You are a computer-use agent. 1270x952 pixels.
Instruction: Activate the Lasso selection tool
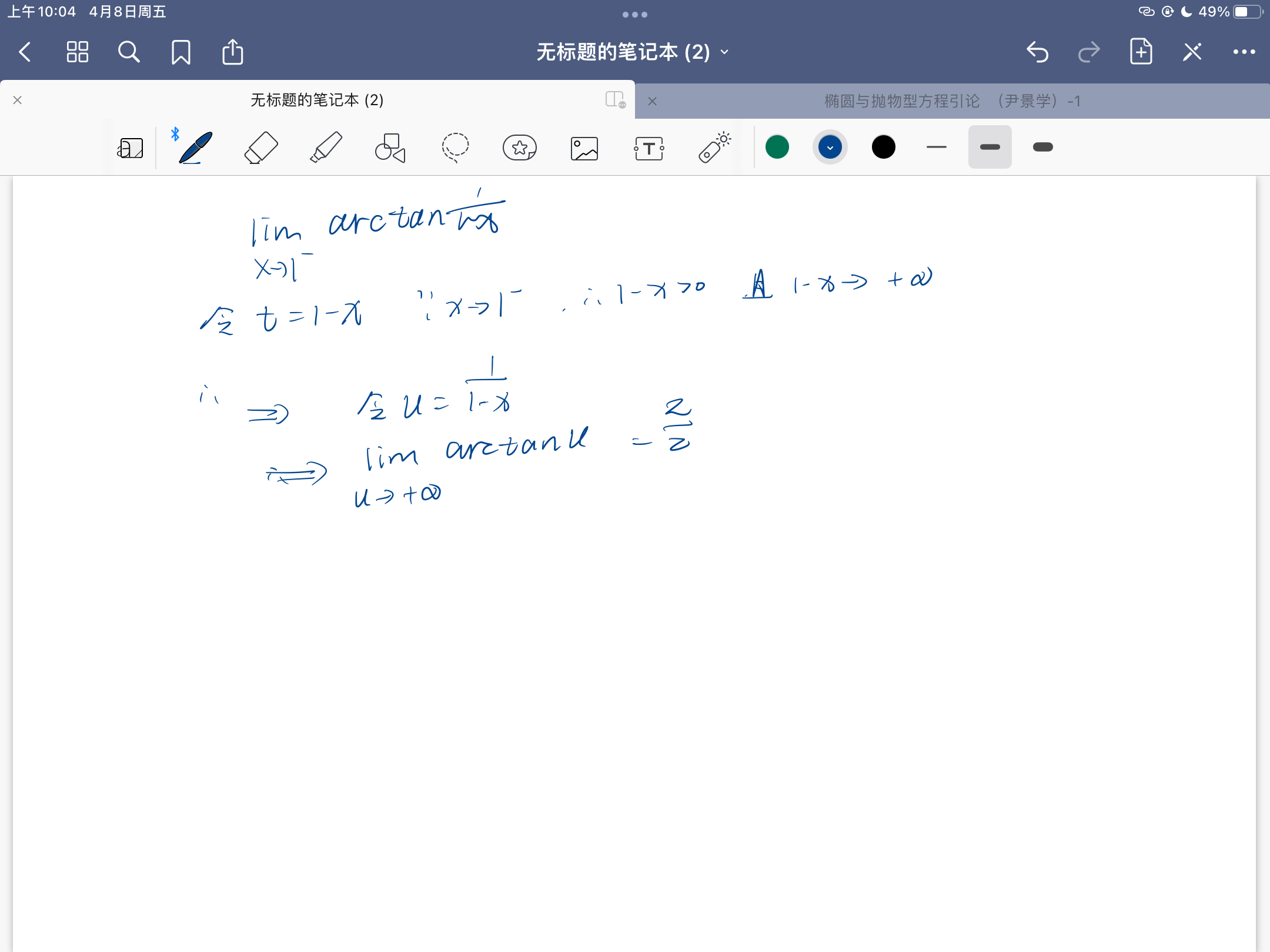(x=455, y=148)
